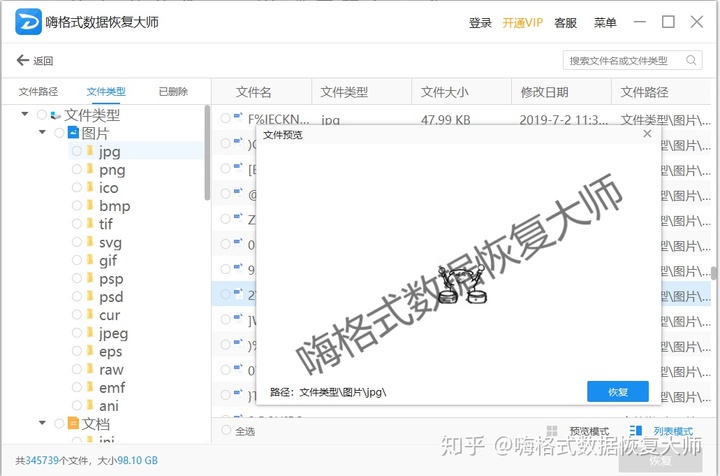This screenshot has height=476, width=720.
Task: Click the jpeg folder icon
Action: [x=90, y=332]
